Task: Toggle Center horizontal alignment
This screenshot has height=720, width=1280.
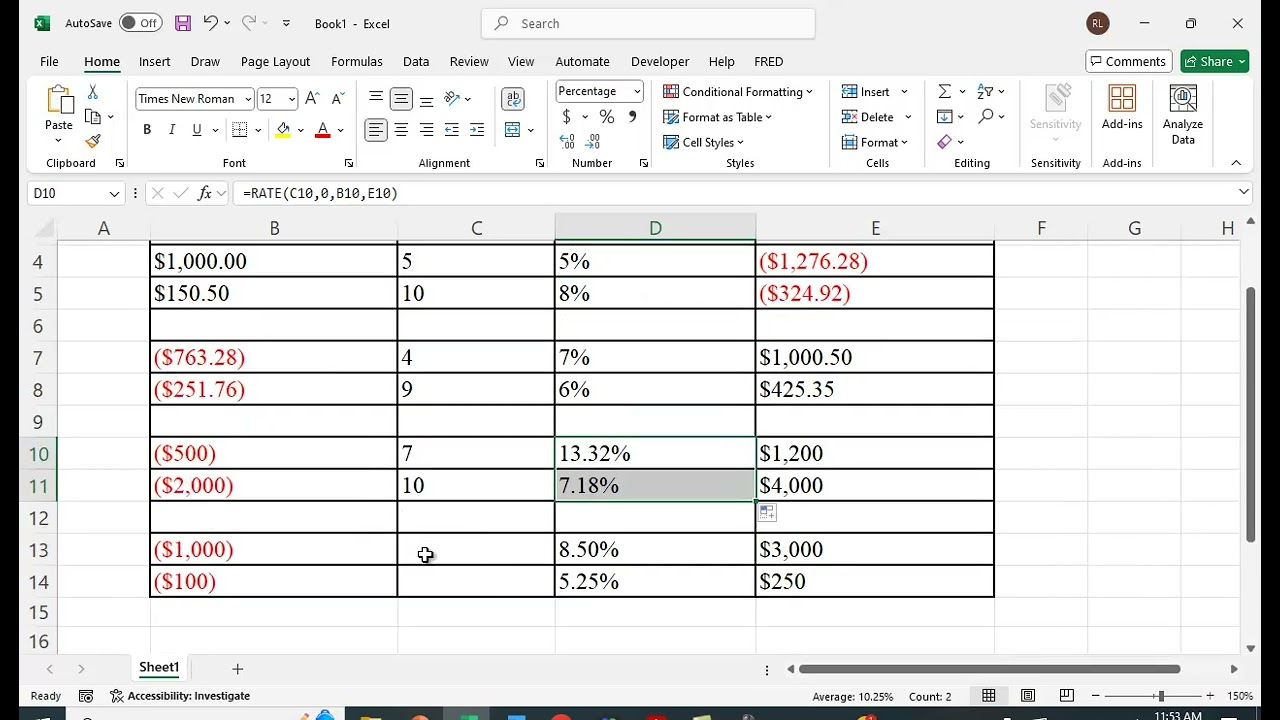Action: [401, 130]
